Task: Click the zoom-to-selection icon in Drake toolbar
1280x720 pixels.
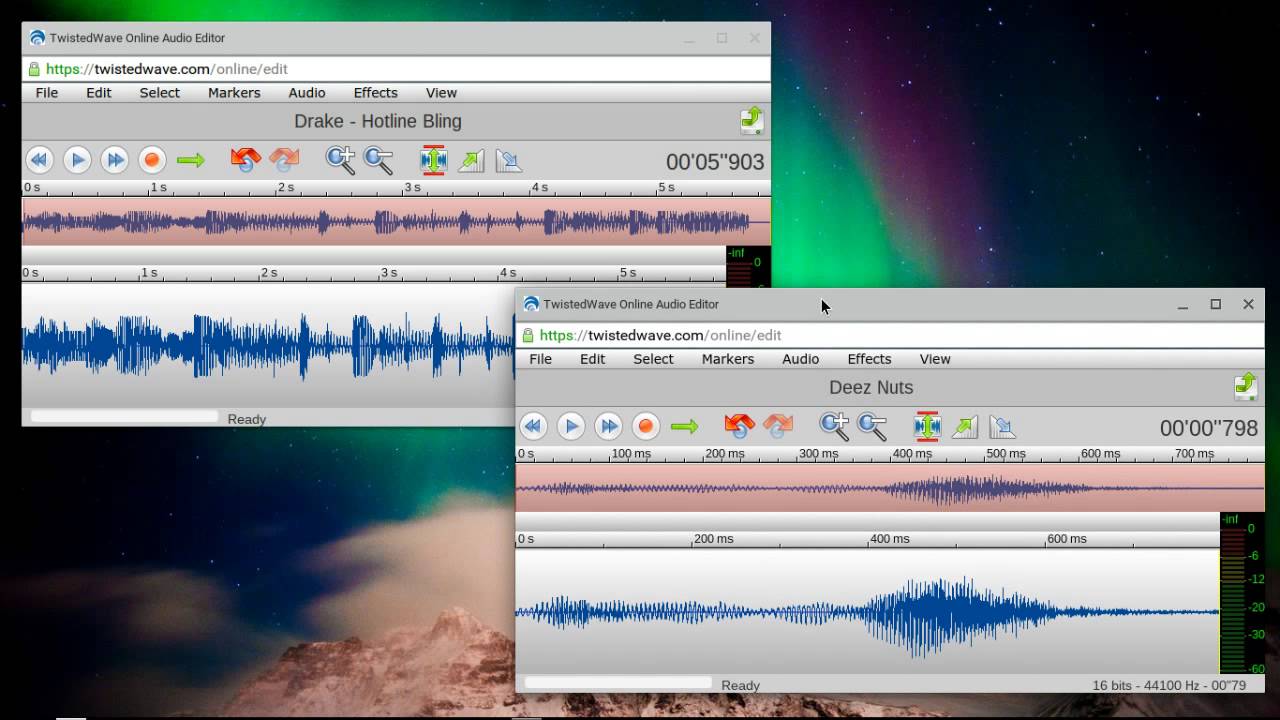Action: pos(433,160)
